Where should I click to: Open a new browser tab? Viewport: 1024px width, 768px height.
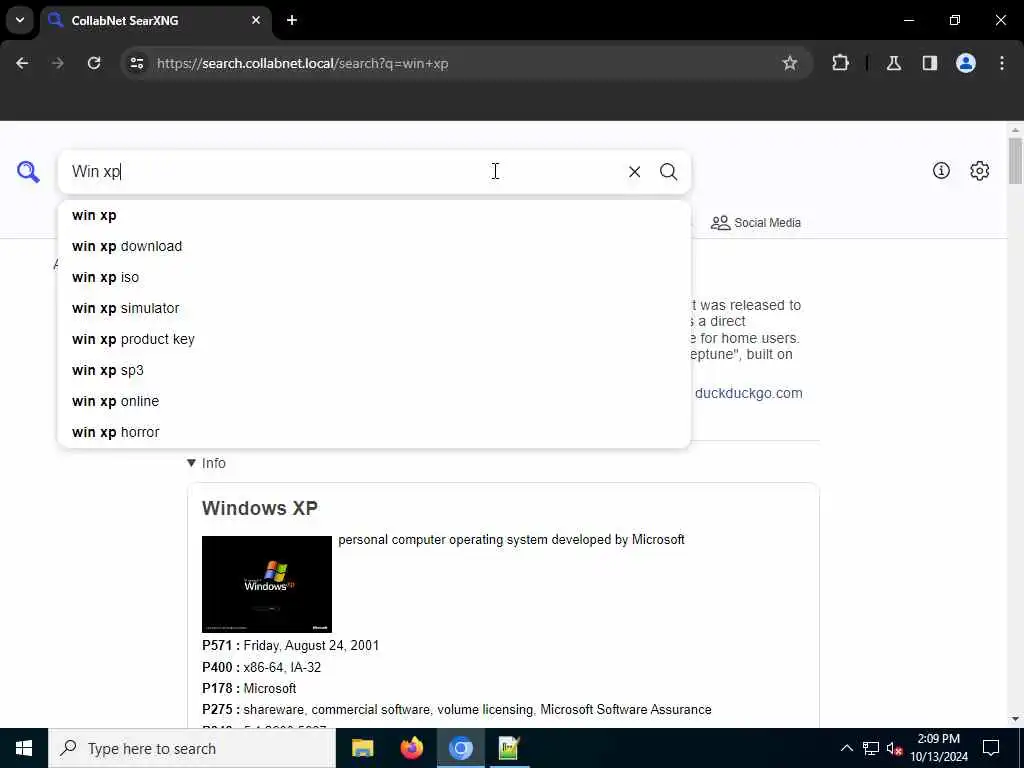coord(292,20)
